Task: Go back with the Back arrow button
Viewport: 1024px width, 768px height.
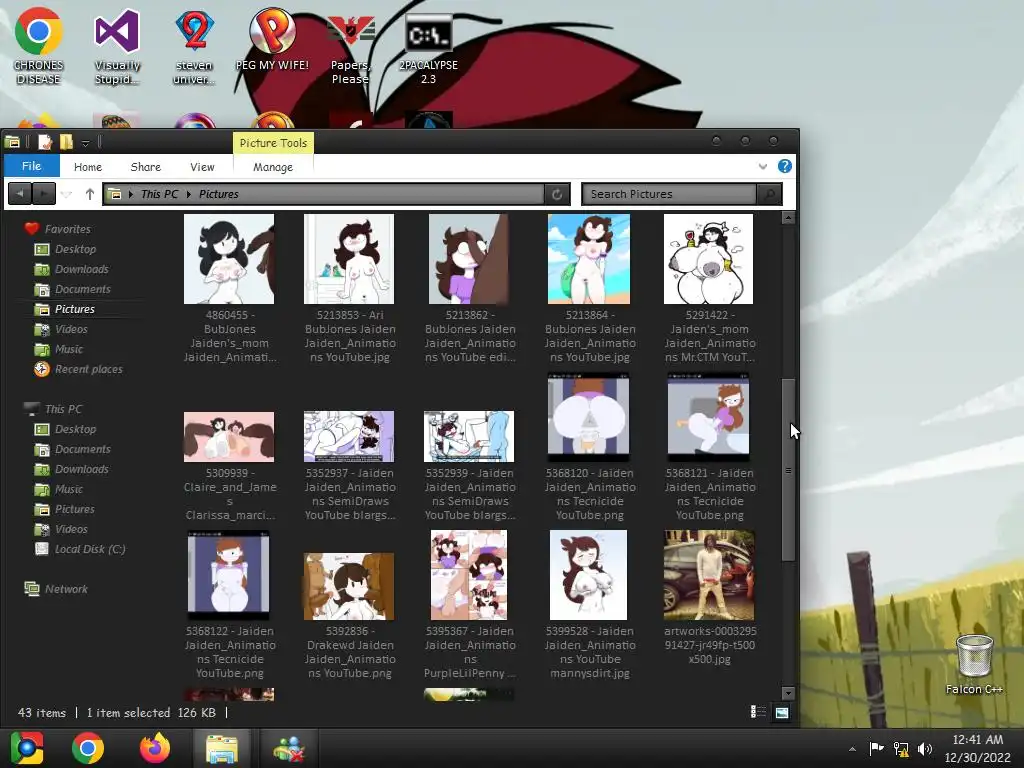Action: pos(20,194)
